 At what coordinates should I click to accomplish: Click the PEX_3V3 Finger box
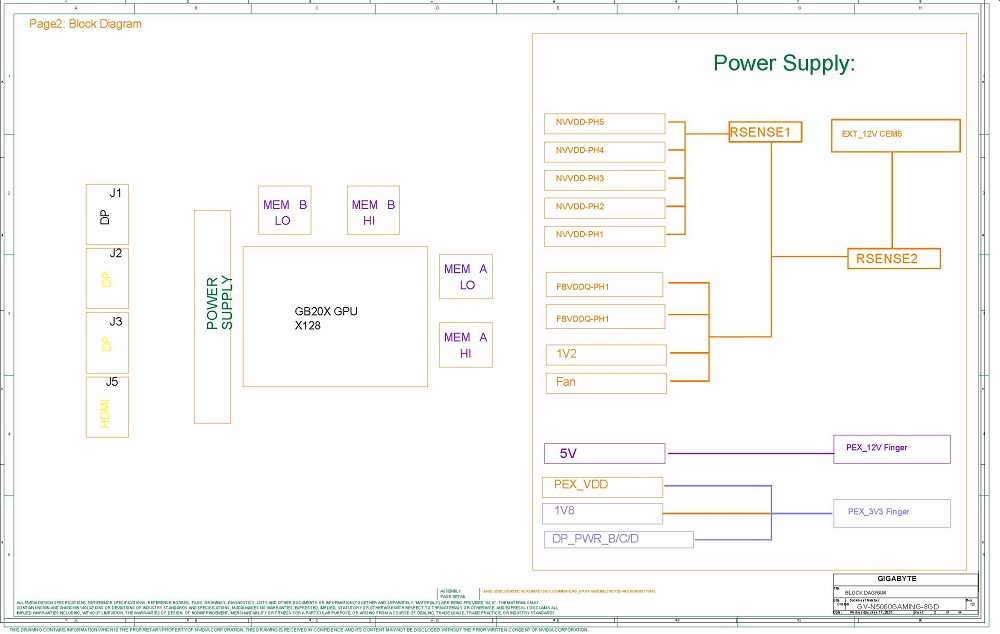click(x=891, y=513)
